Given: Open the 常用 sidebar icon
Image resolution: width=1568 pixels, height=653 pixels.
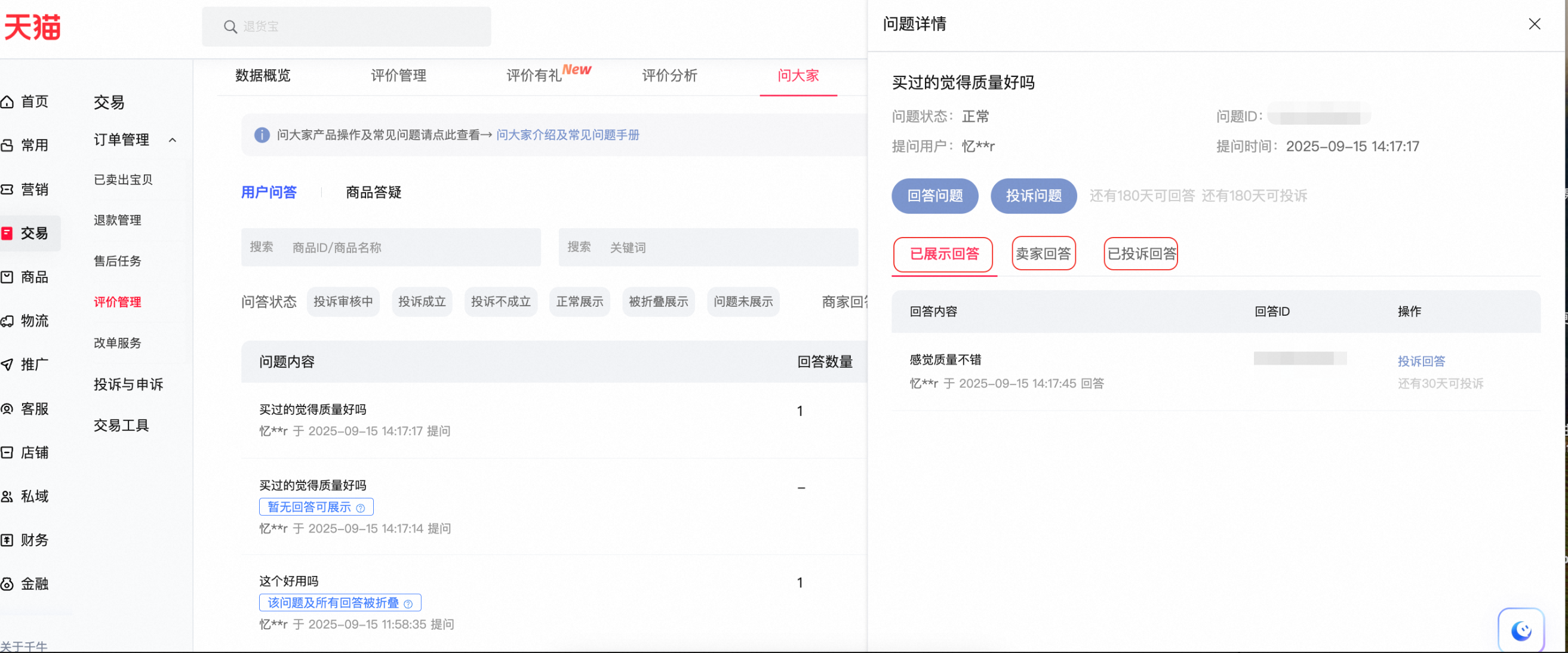Looking at the screenshot, I should [7, 146].
